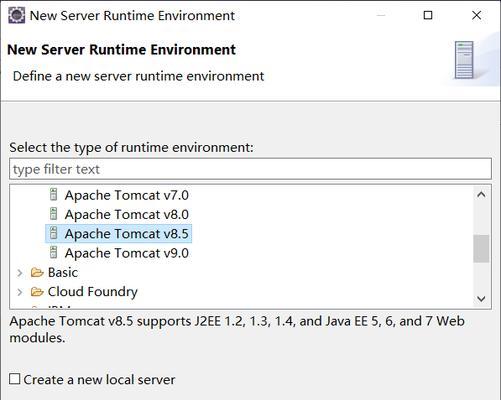
Task: Expand the Cloud Foundry tree node
Action: coord(20,292)
